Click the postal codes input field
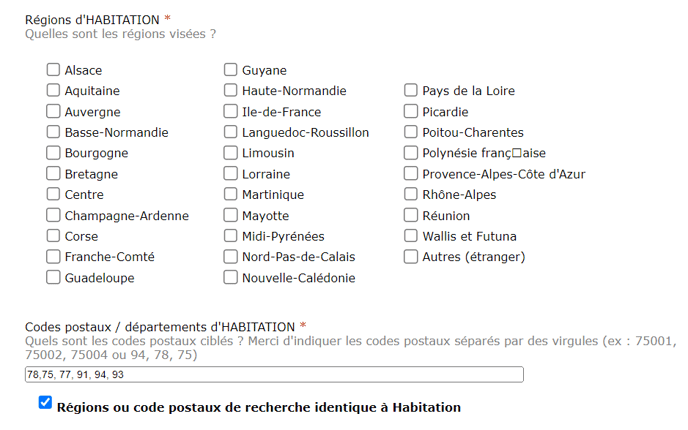Viewport: 688px width, 430px height. (x=273, y=375)
